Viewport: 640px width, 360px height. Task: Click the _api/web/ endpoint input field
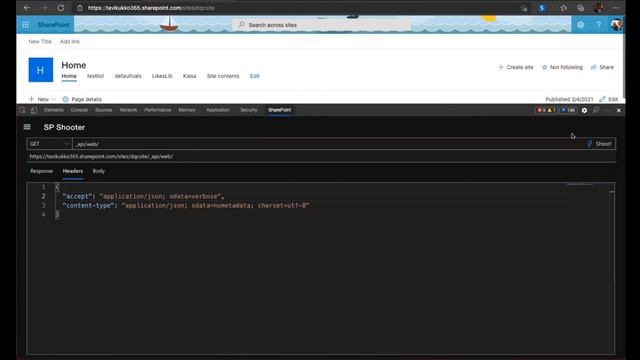[328, 144]
